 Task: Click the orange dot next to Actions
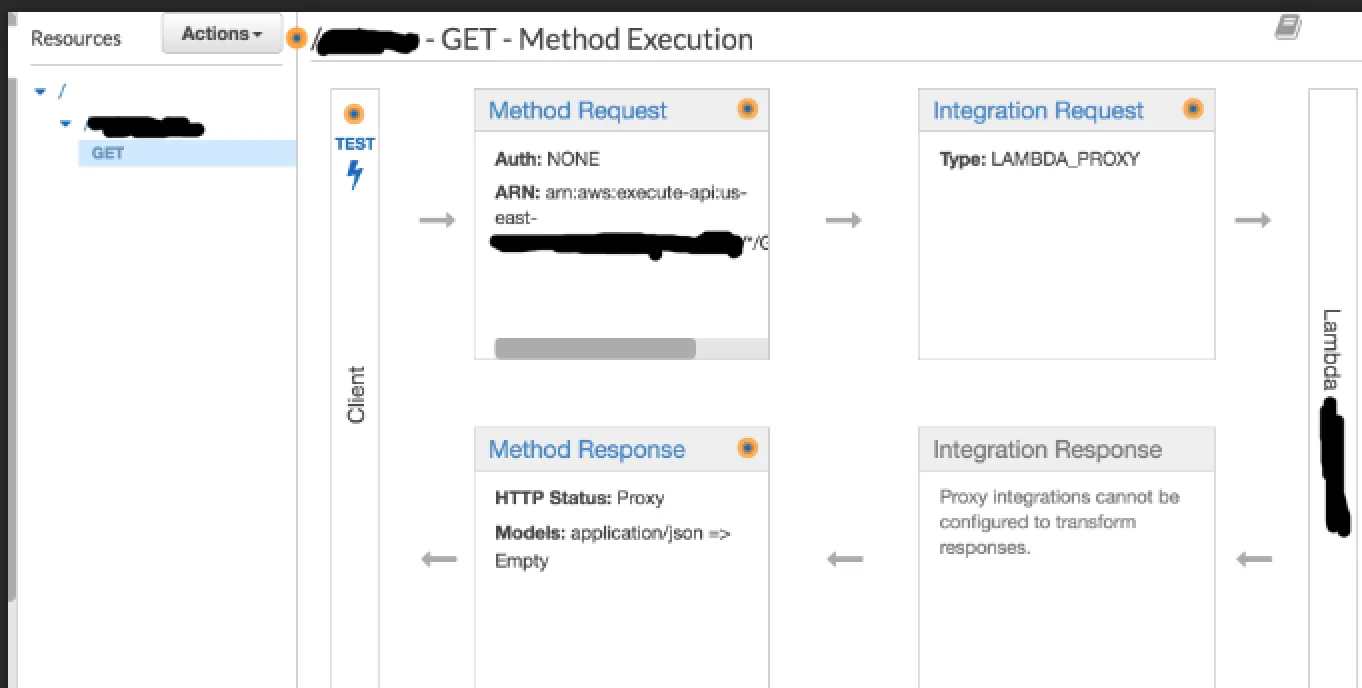[x=296, y=38]
